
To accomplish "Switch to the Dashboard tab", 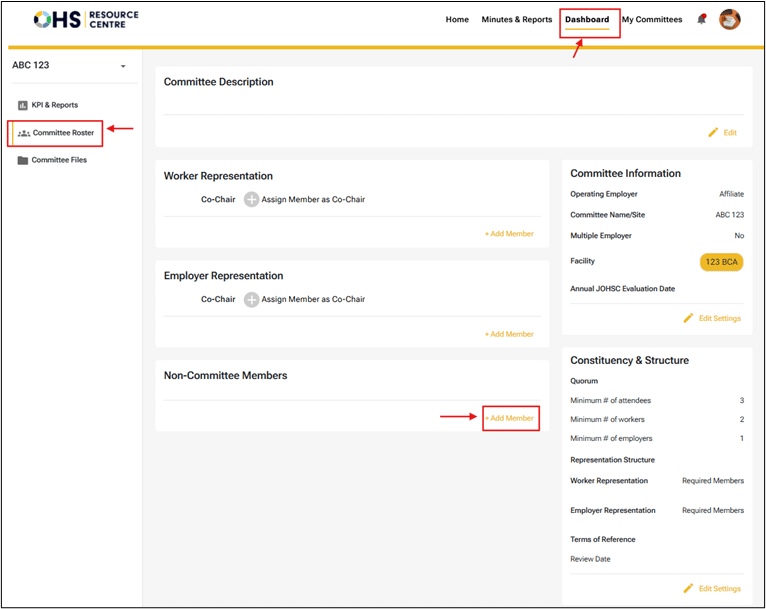I will pos(587,19).
